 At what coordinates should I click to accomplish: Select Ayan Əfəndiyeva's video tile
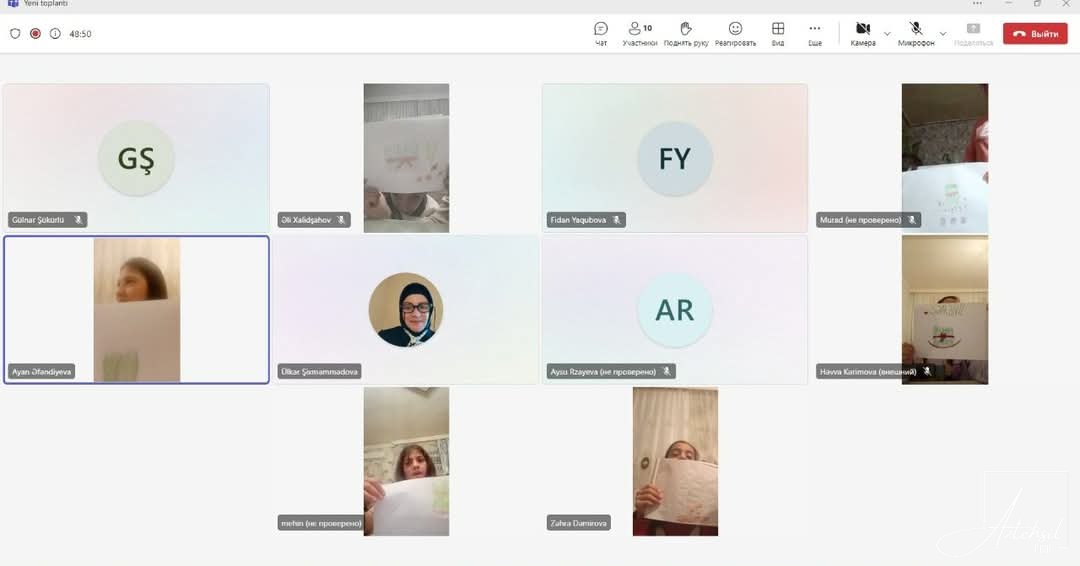[136, 309]
